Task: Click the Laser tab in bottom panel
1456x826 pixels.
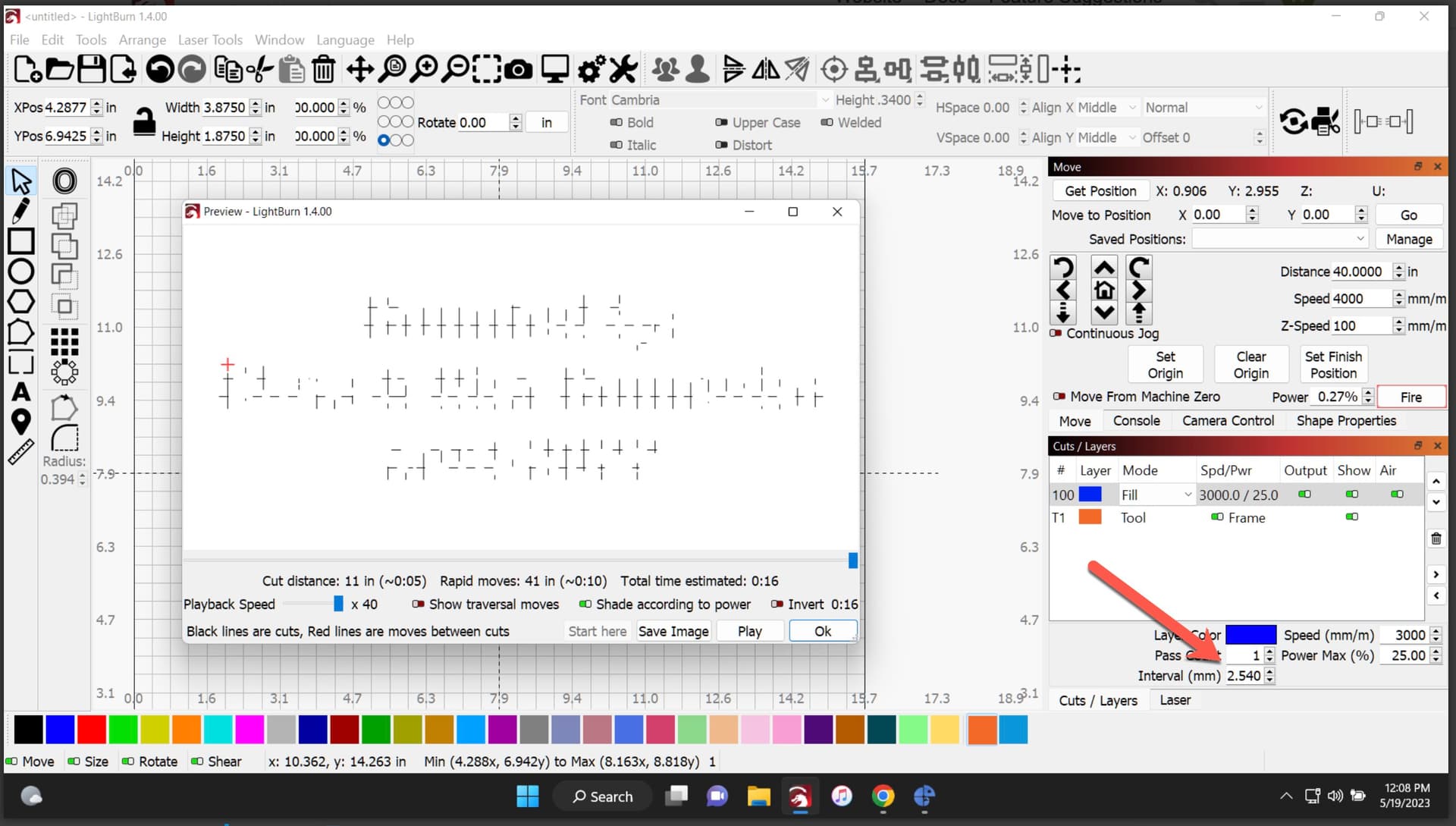Action: 1175,700
